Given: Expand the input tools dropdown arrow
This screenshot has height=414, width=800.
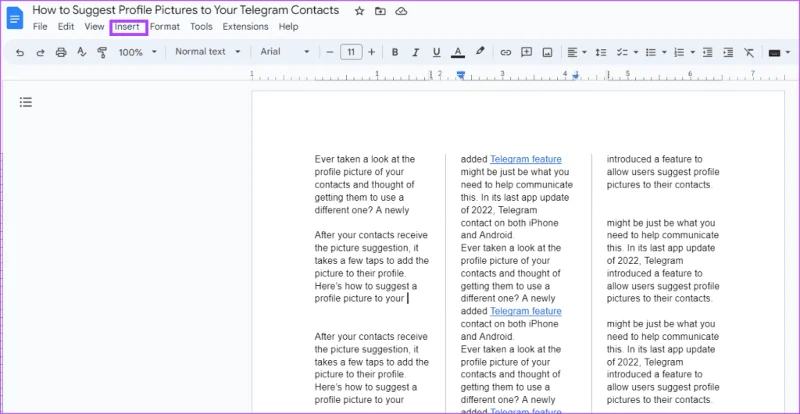Looking at the screenshot, I should 788,52.
